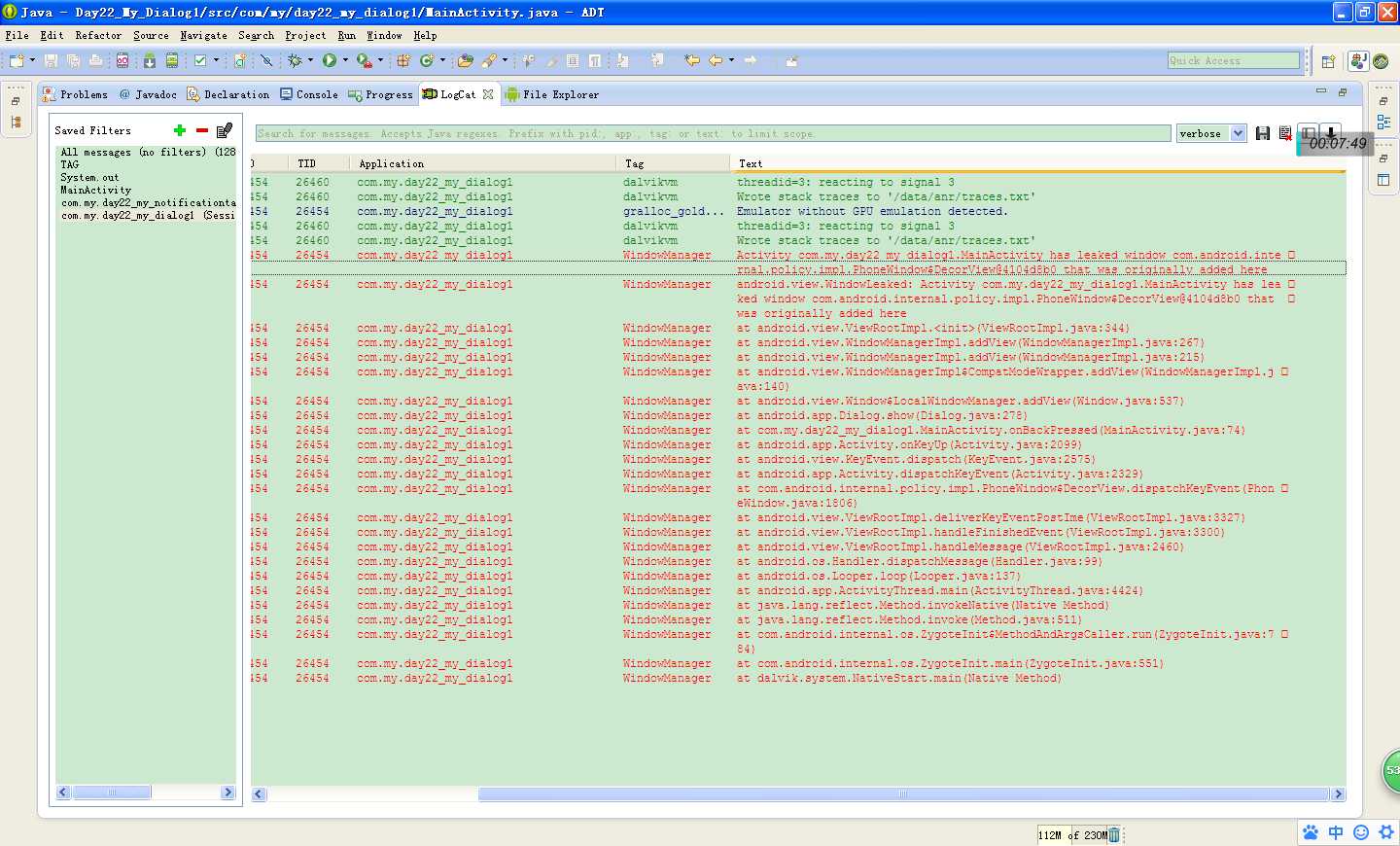This screenshot has width=1400, height=846.
Task: Run garbage collector trash icon
Action: click(1114, 834)
